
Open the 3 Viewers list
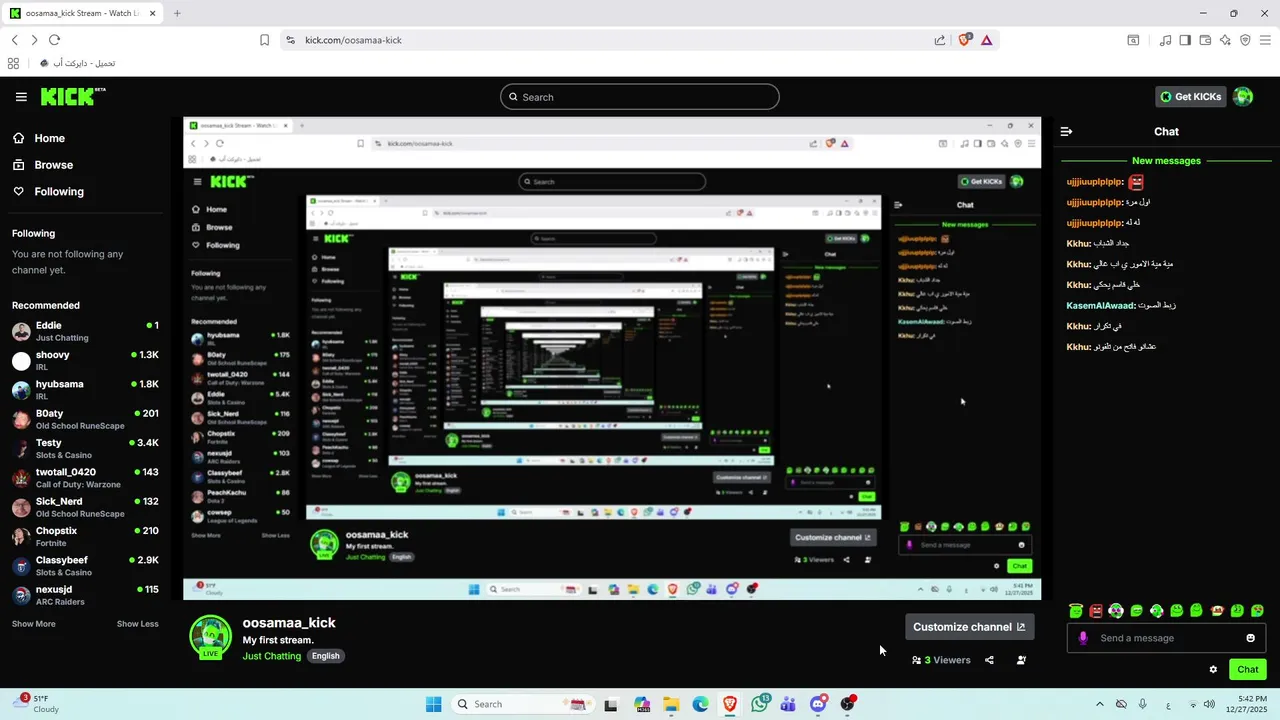point(941,660)
